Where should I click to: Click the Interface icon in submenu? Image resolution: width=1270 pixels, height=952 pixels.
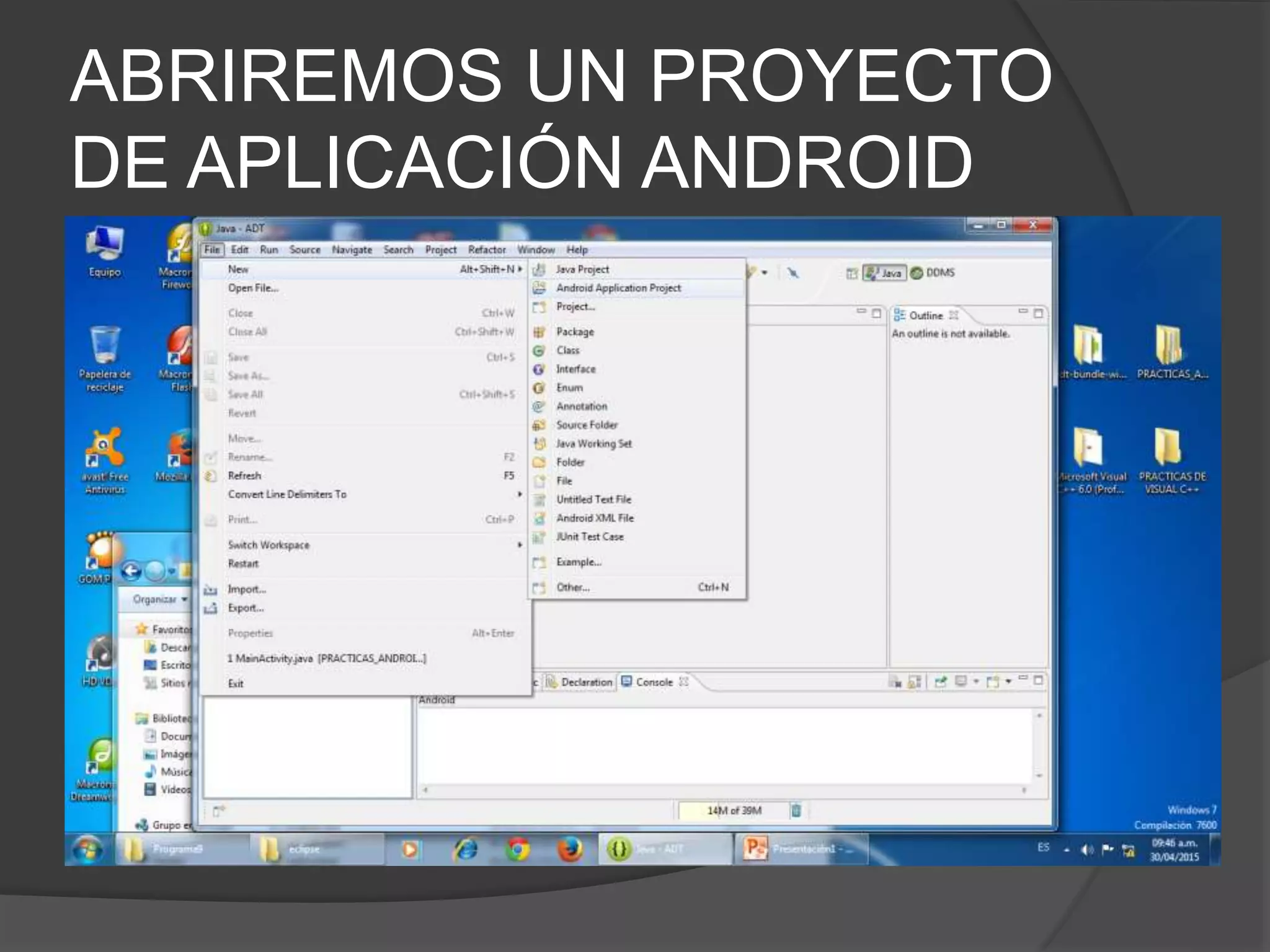[540, 369]
